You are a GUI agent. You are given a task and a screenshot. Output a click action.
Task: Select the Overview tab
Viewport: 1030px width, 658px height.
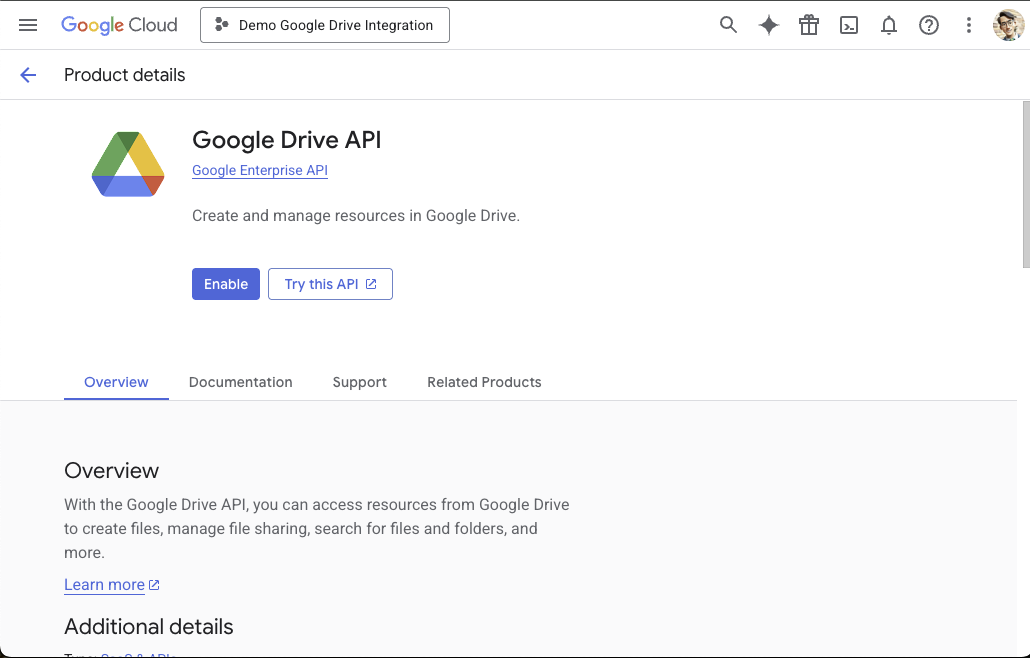coord(116,382)
